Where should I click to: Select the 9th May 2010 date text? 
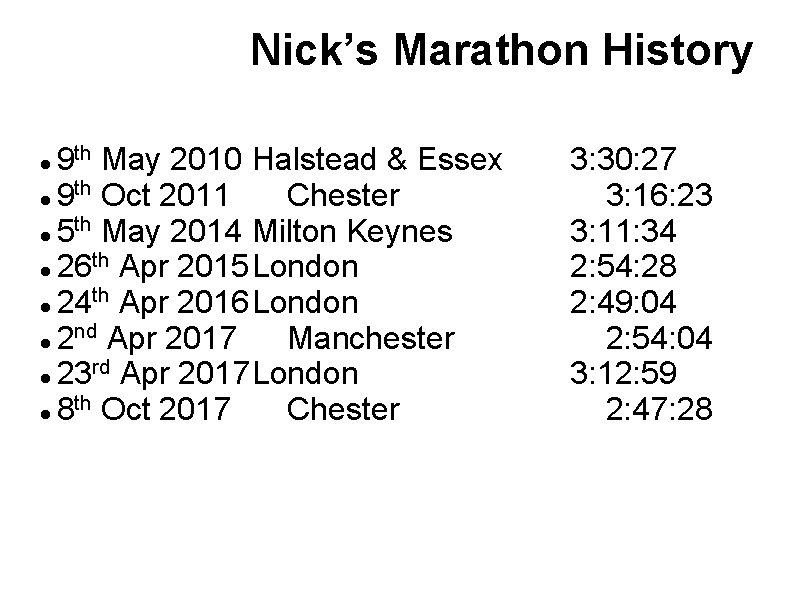149,158
